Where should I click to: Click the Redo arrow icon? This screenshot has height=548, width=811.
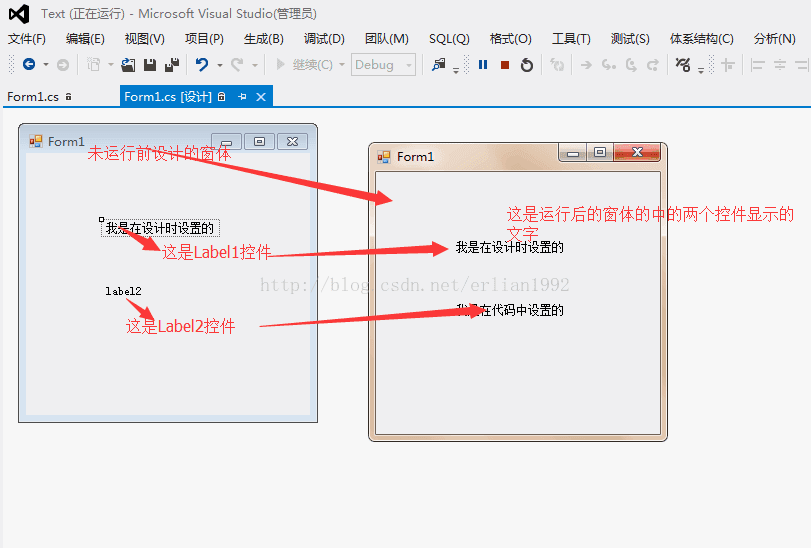237,65
